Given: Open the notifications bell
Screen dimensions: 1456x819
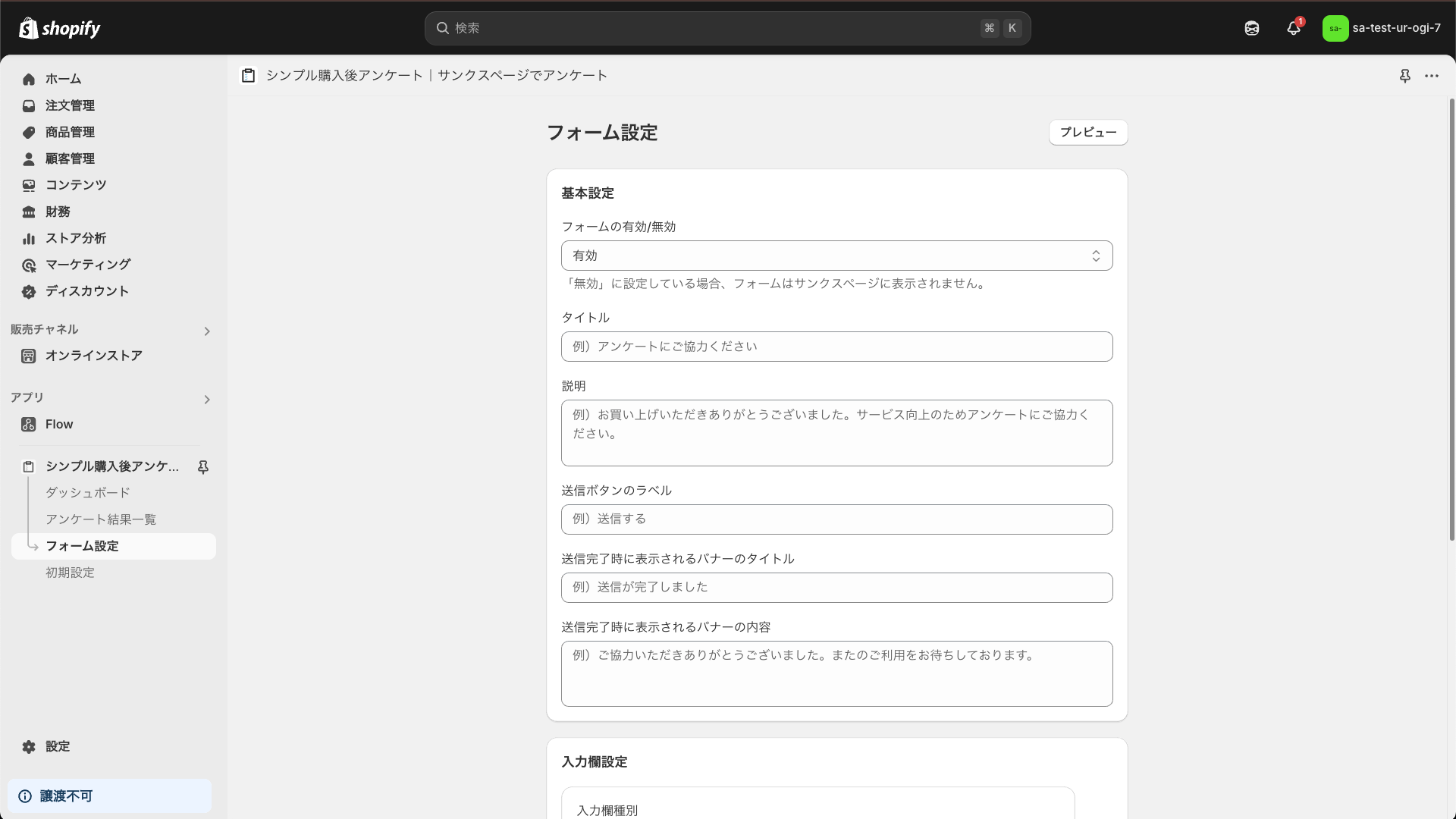Looking at the screenshot, I should click(1293, 28).
